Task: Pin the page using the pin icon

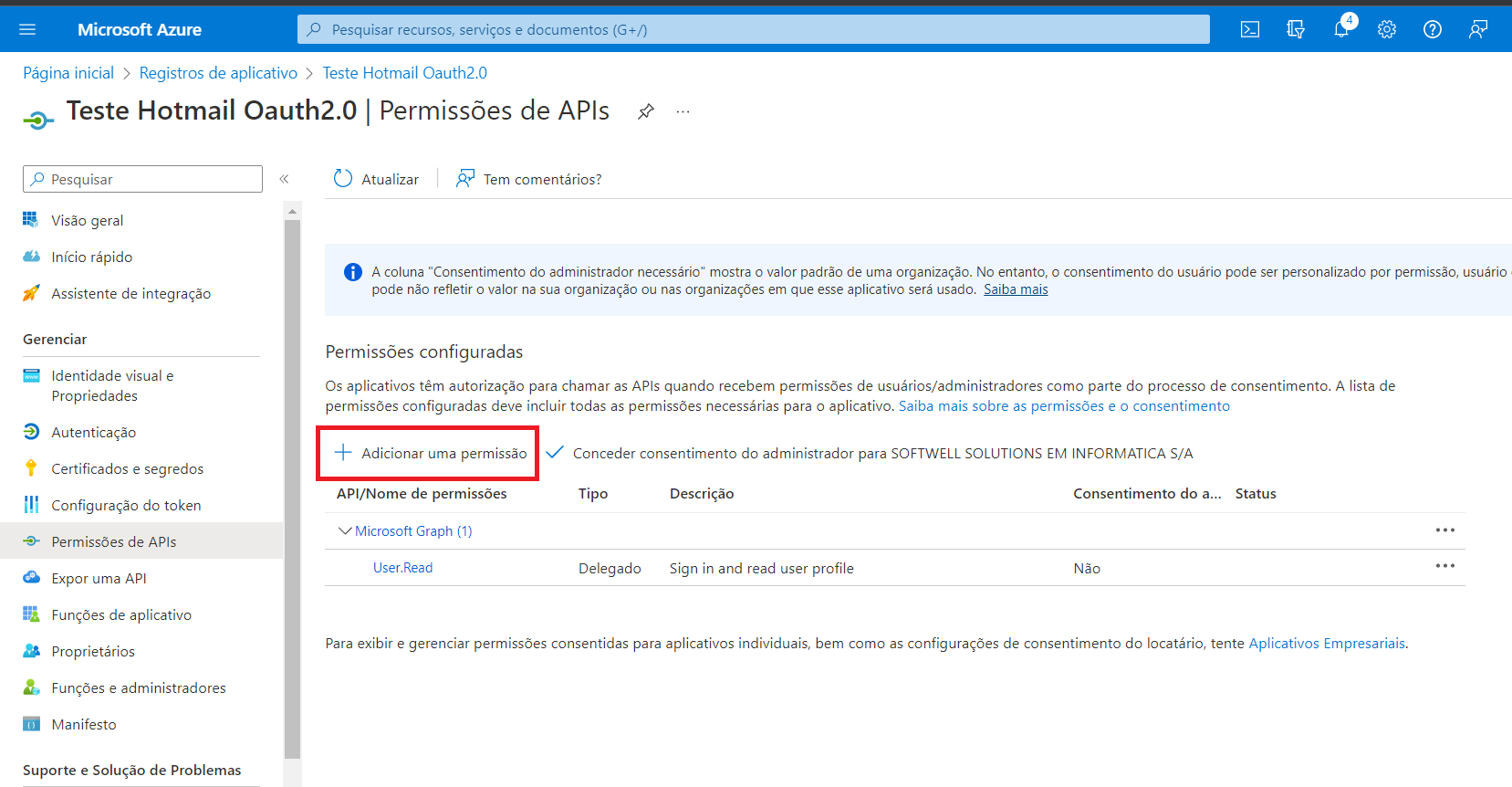Action: [646, 111]
